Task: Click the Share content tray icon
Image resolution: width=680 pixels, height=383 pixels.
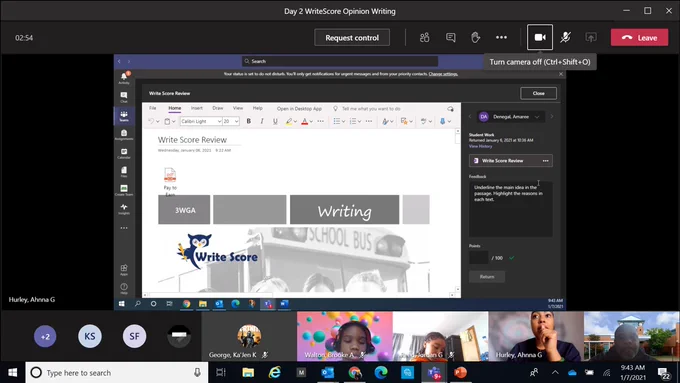Action: click(x=591, y=38)
